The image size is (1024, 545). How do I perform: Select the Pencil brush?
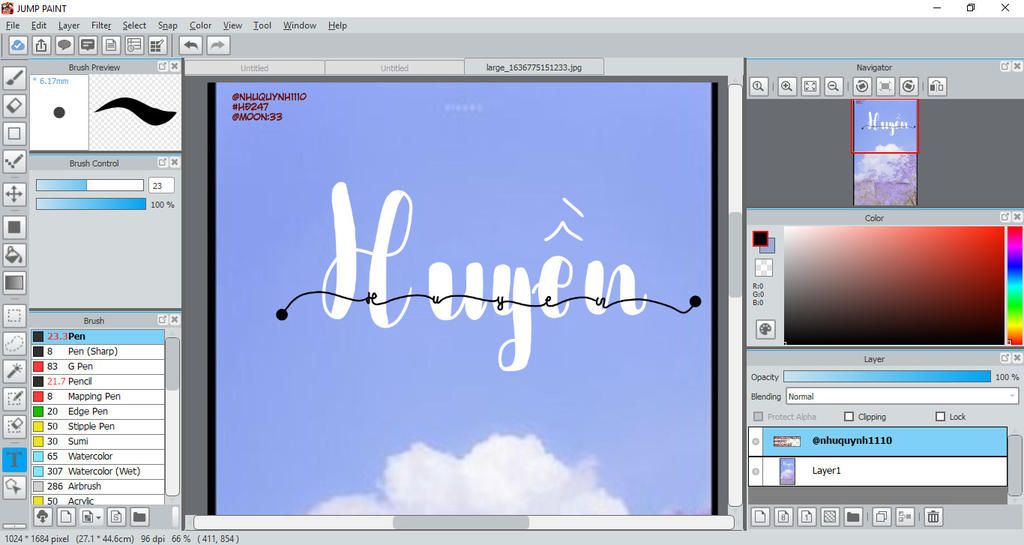click(98, 381)
